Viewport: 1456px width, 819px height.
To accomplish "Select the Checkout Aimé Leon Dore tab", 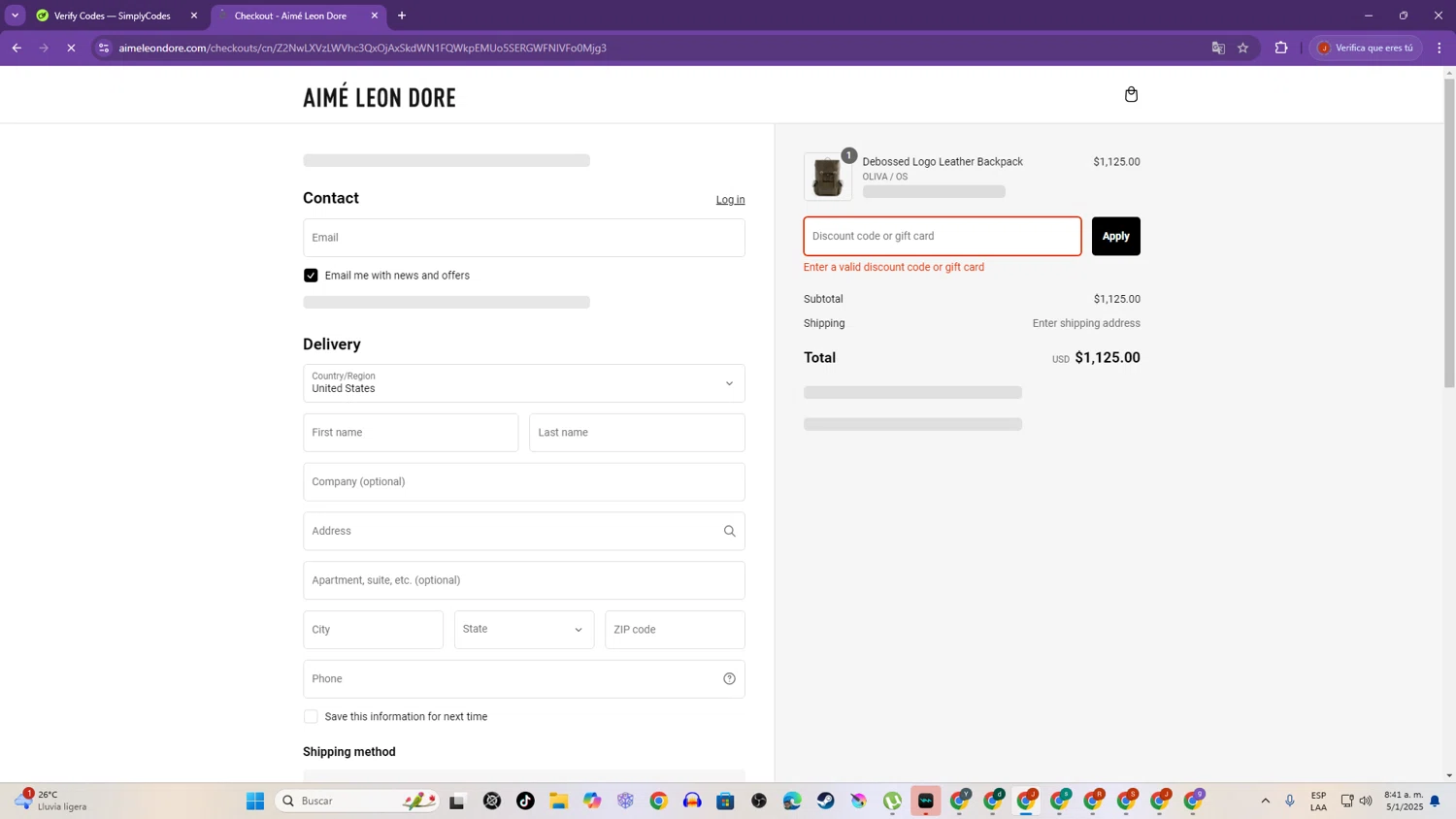I will click(290, 16).
